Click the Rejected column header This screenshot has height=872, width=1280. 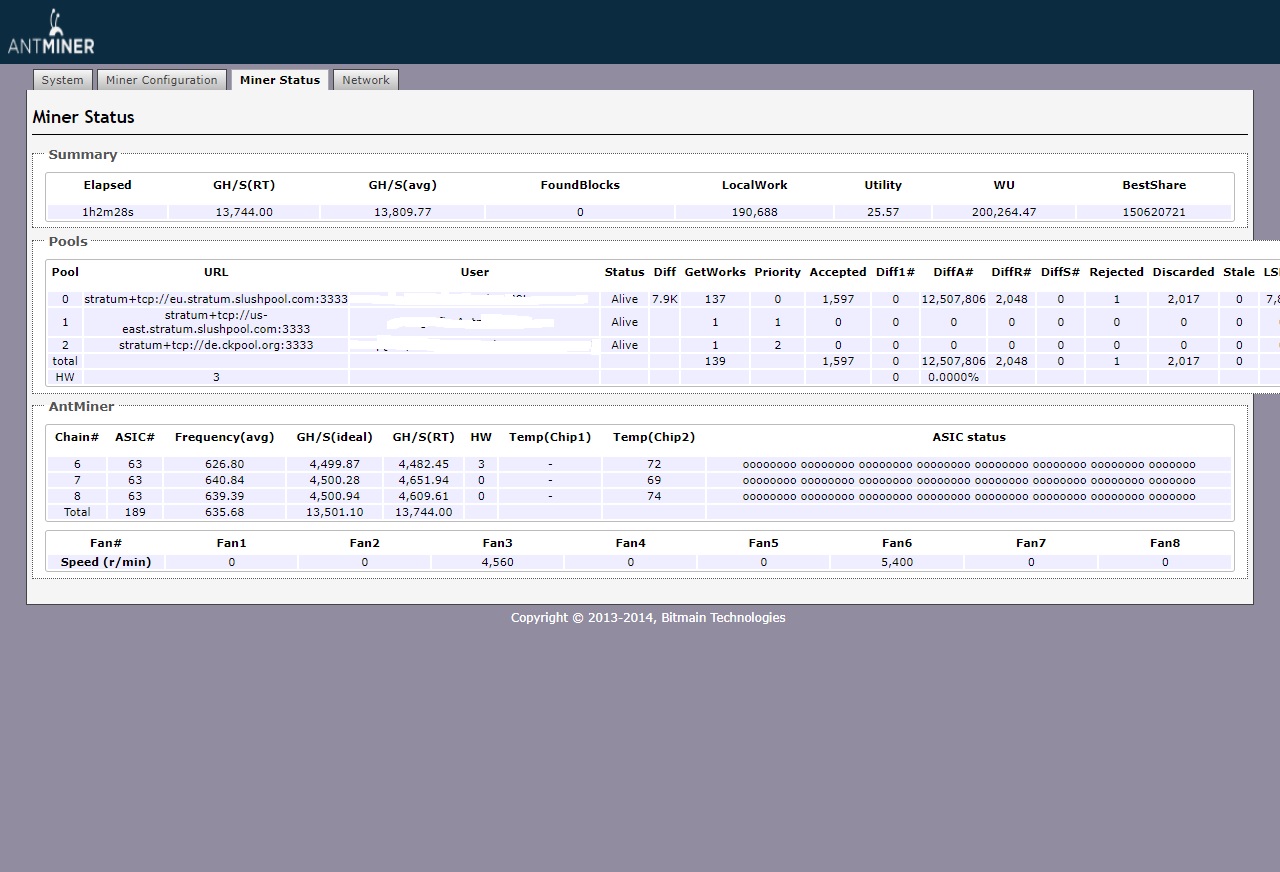(1116, 272)
